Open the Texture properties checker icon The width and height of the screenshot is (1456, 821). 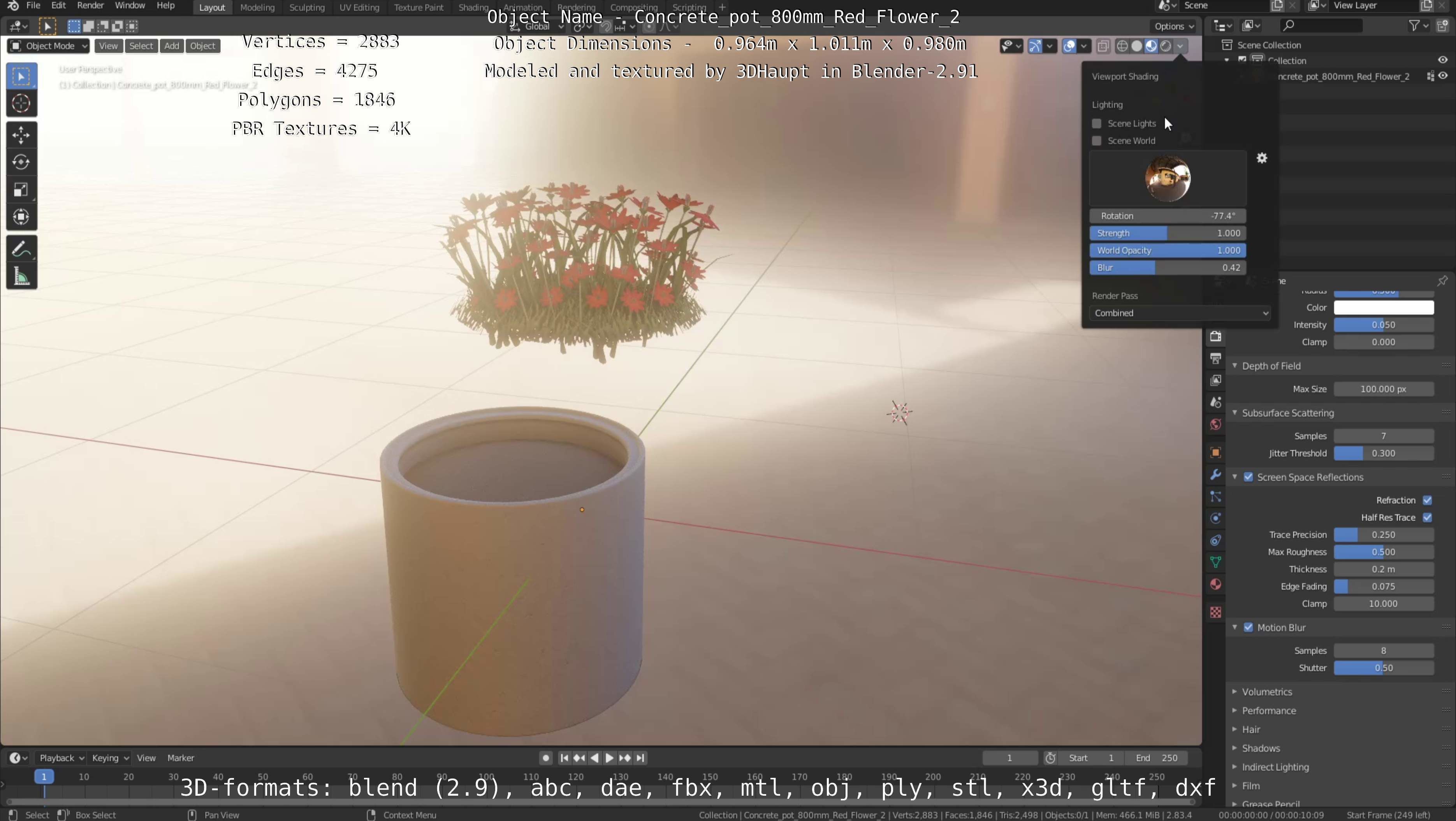click(x=1216, y=612)
